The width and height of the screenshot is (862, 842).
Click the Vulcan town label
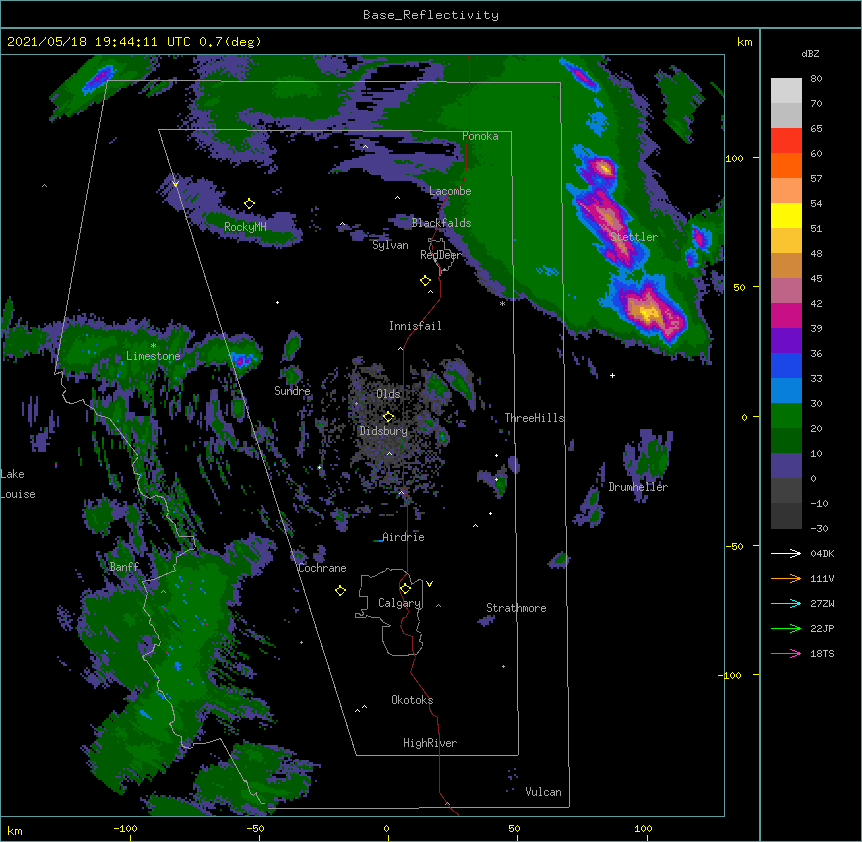coord(543,792)
